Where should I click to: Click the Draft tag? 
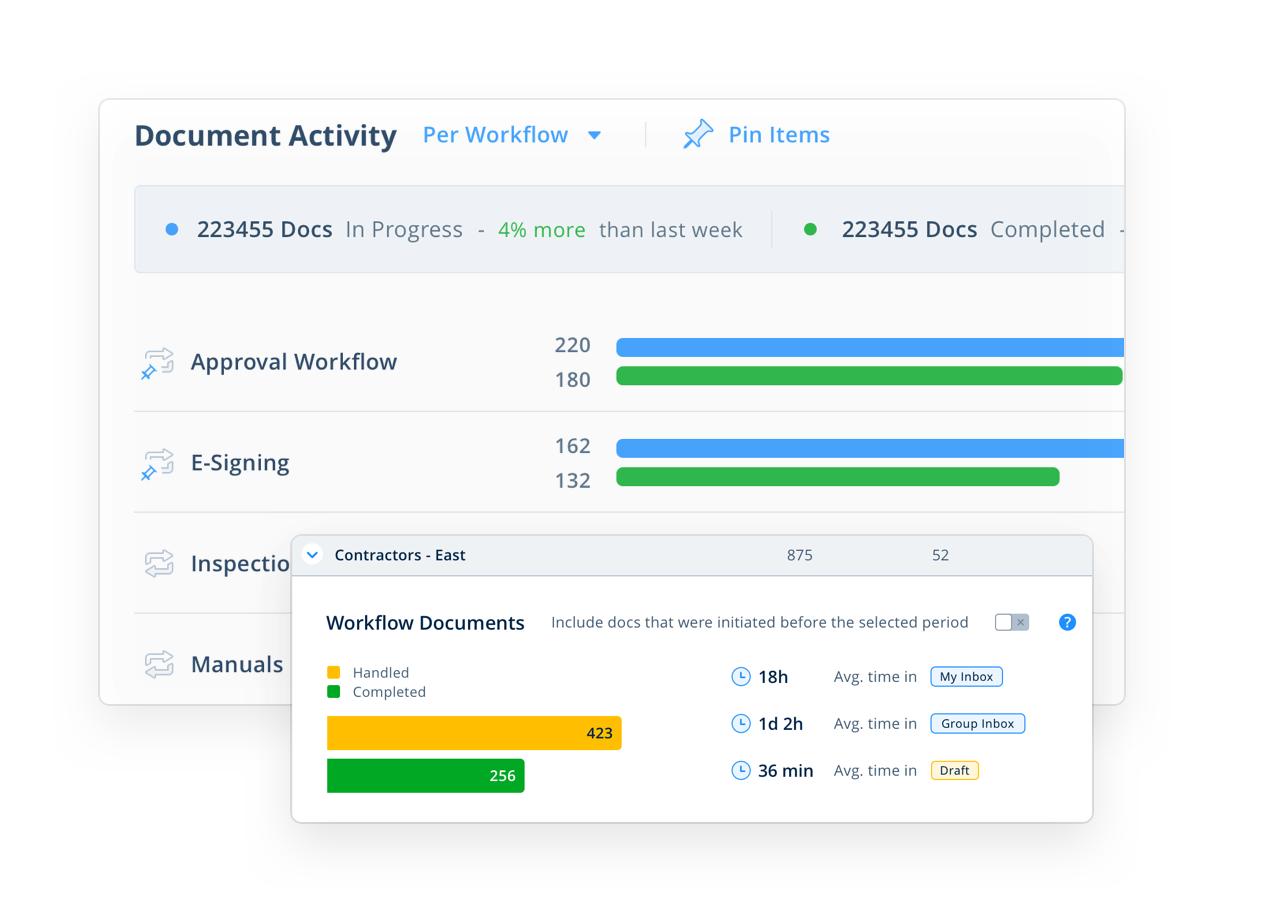955,770
